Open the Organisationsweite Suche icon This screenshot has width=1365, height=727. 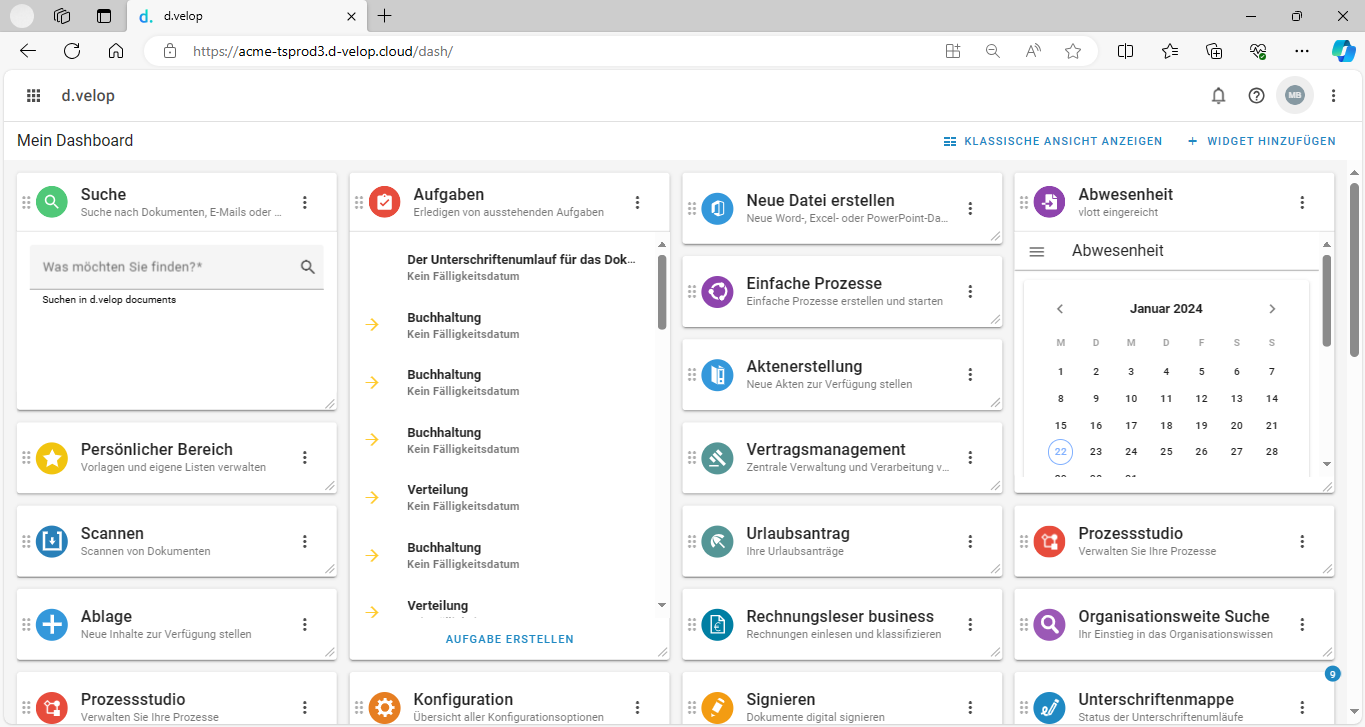pyautogui.click(x=1050, y=625)
